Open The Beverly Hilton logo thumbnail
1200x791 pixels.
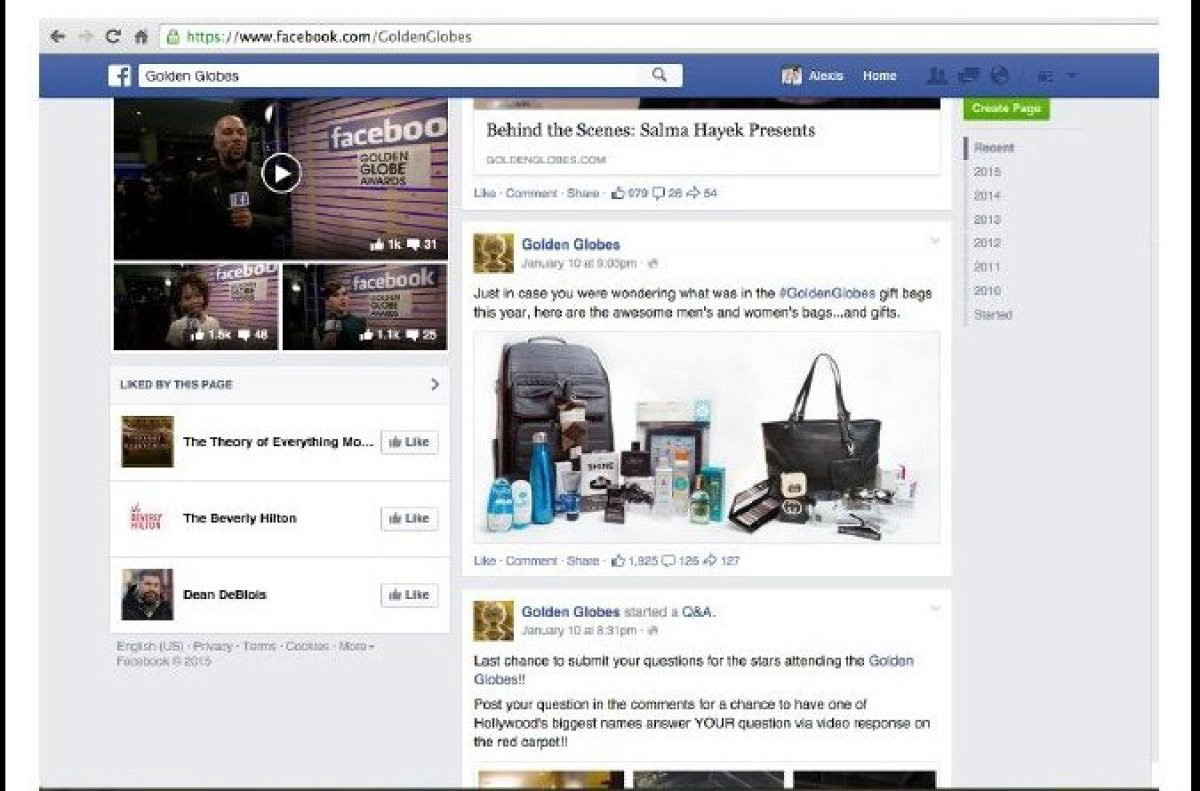click(147, 518)
